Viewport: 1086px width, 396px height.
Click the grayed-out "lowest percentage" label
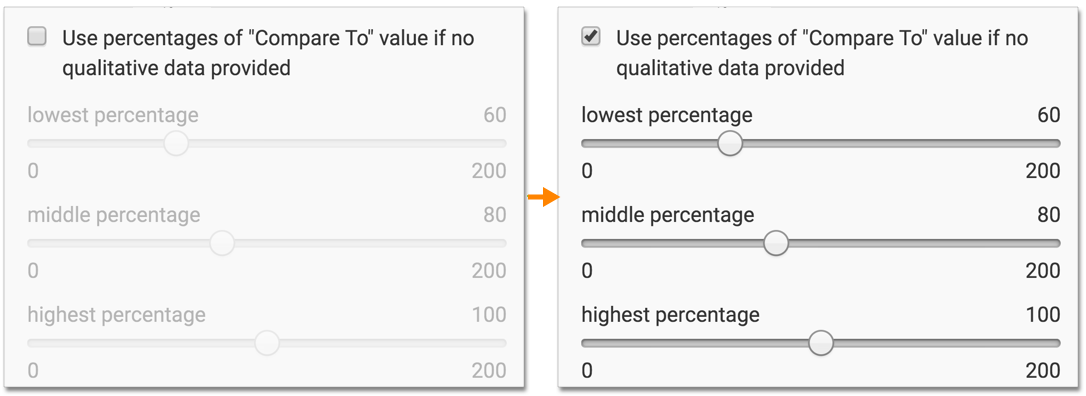tap(113, 115)
